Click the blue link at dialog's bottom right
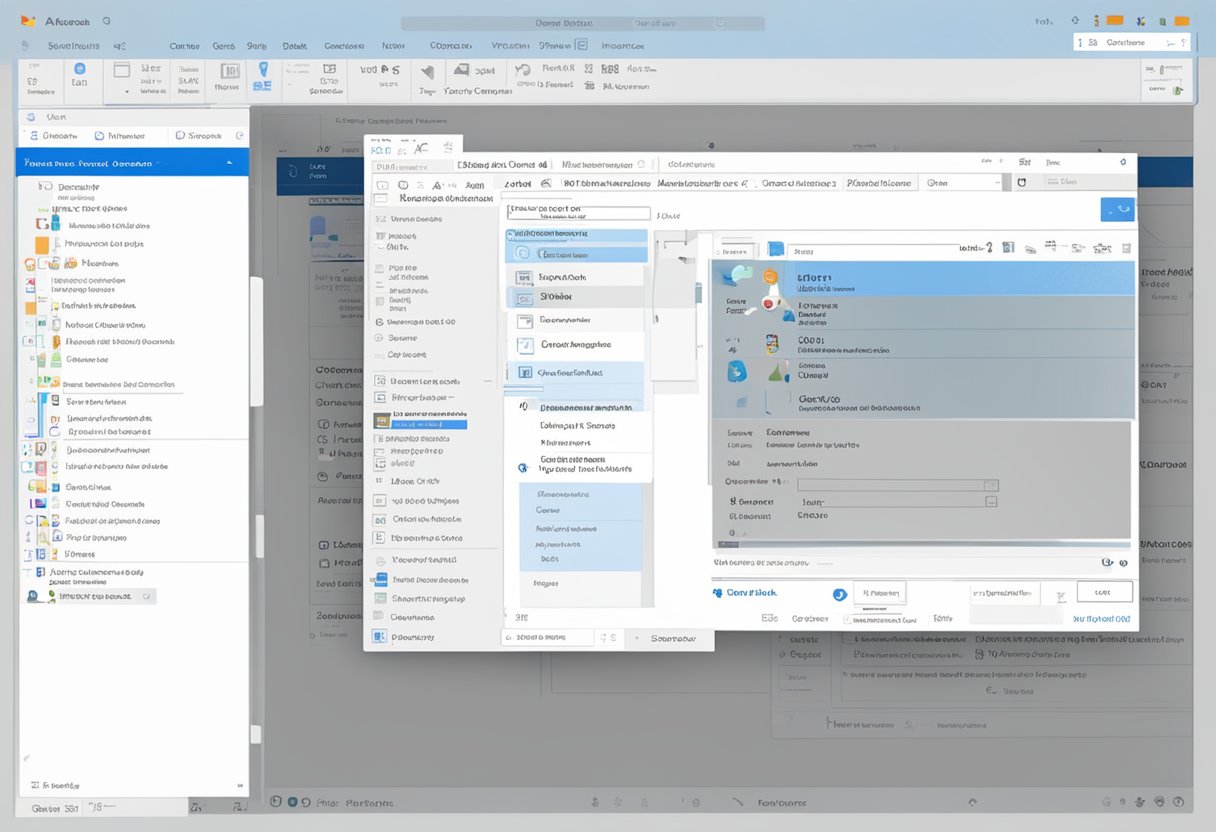Screen dimensions: 1216x832 coord(1101,619)
